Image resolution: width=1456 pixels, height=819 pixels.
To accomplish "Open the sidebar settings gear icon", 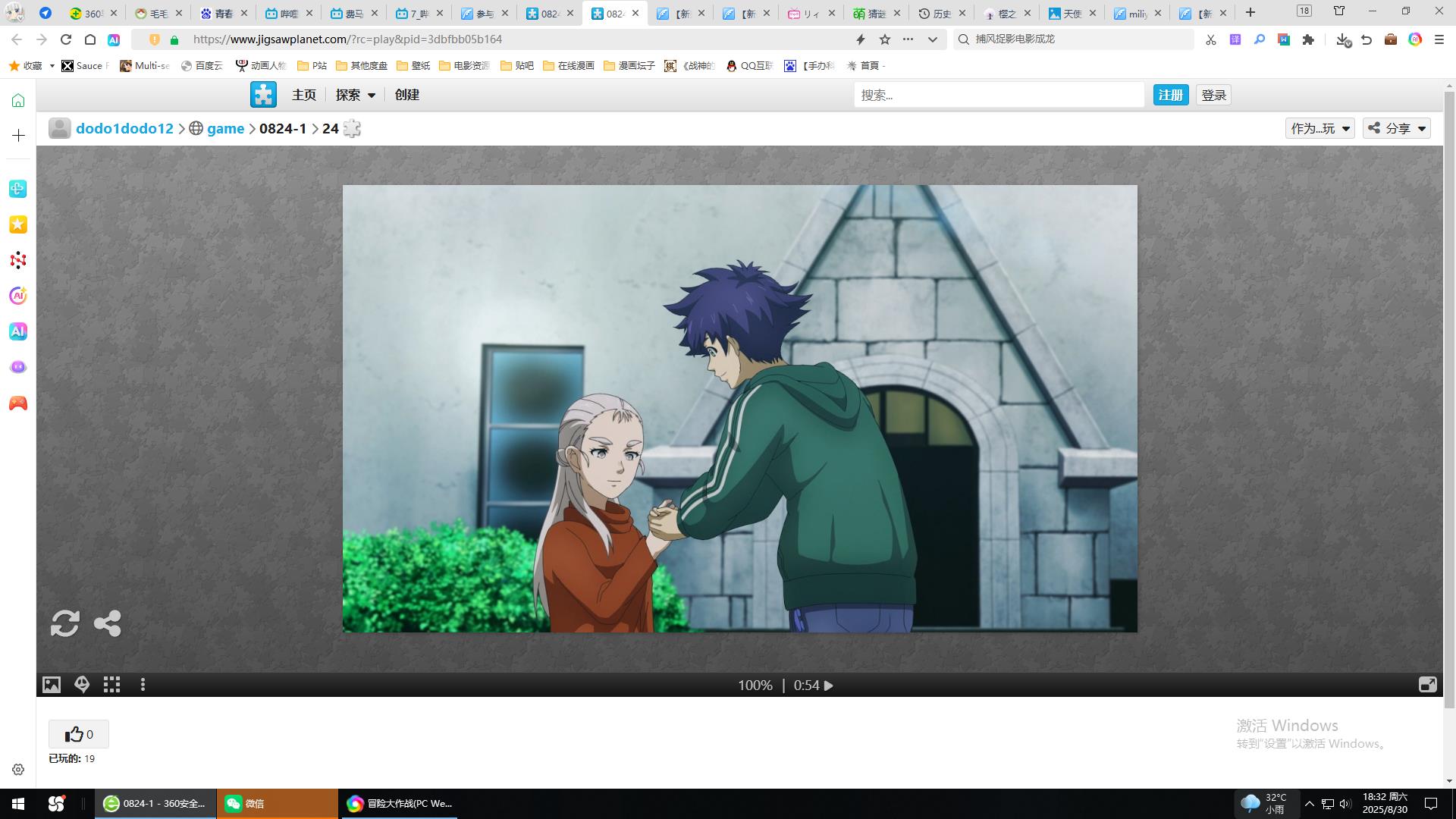I will (18, 770).
